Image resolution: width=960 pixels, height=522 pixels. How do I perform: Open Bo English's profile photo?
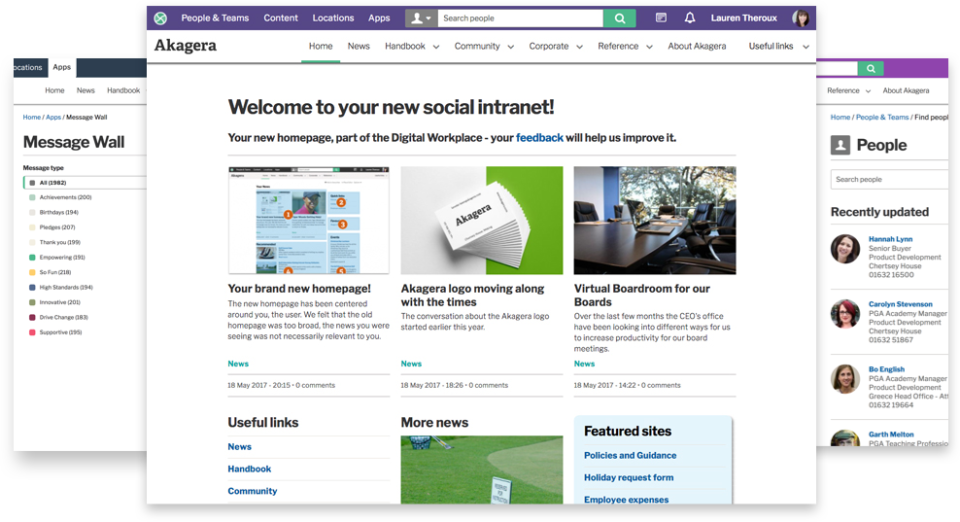pos(845,379)
